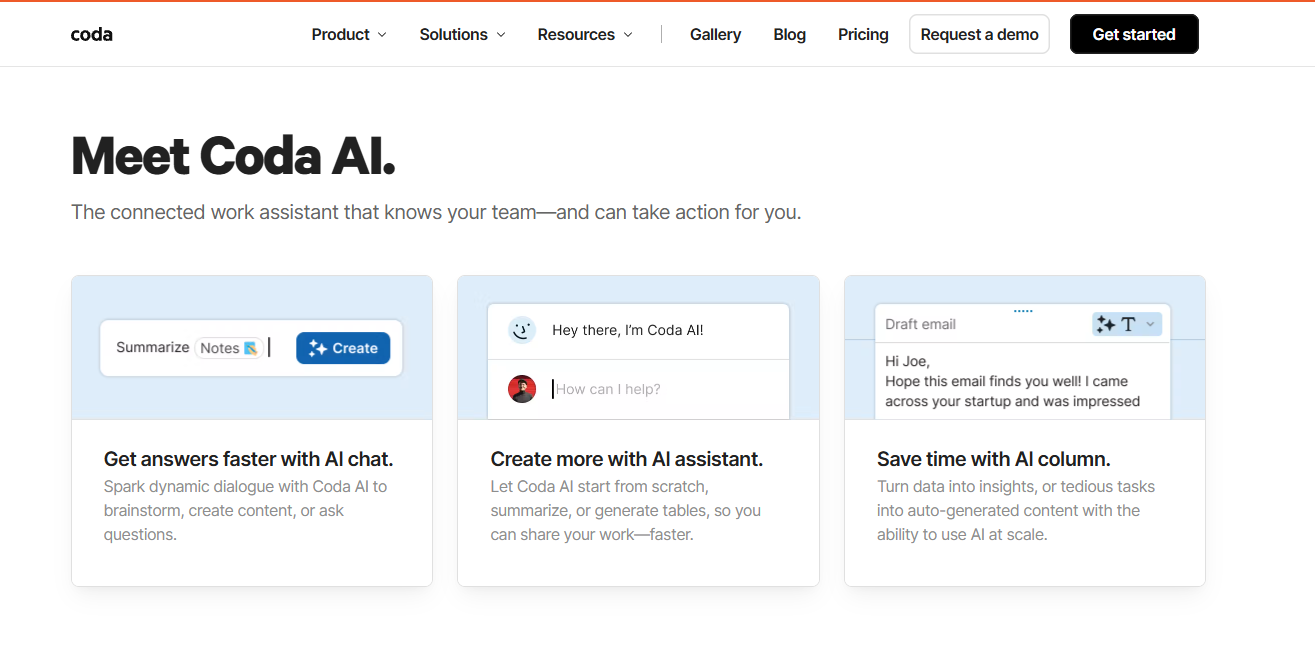Image resolution: width=1315 pixels, height=650 pixels.
Task: Click the coda logo in header
Action: click(x=92, y=34)
